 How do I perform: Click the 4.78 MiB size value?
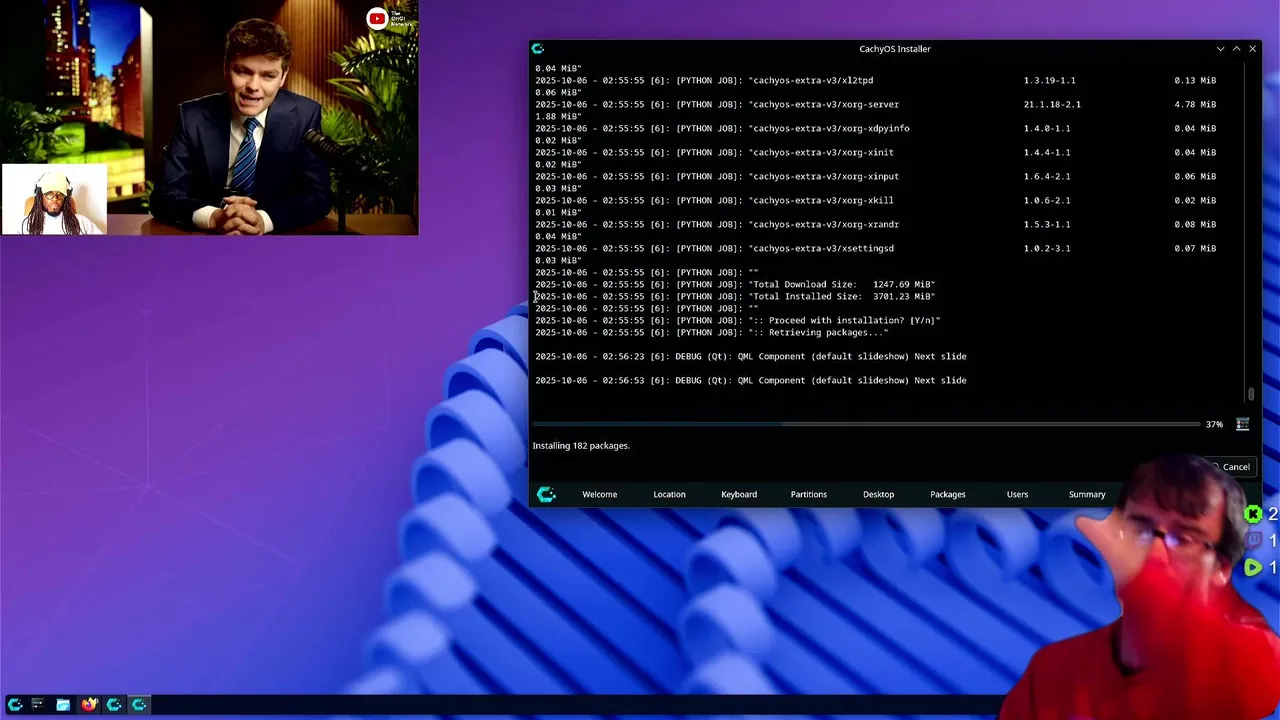pyautogui.click(x=1195, y=104)
